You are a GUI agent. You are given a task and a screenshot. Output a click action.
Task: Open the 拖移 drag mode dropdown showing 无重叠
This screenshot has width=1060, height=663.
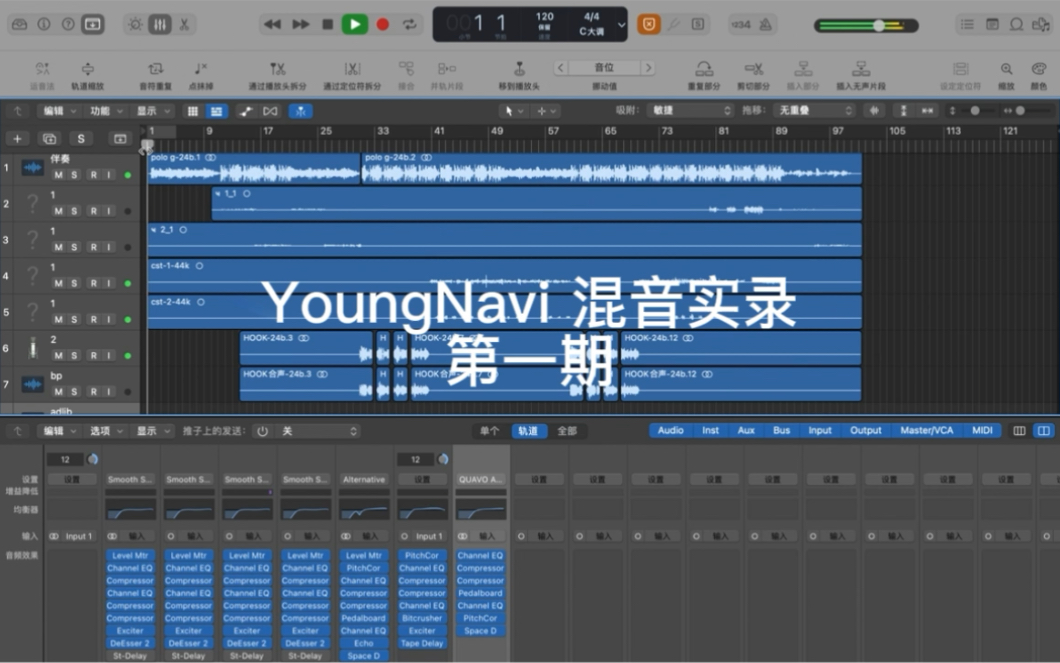[x=812, y=110]
